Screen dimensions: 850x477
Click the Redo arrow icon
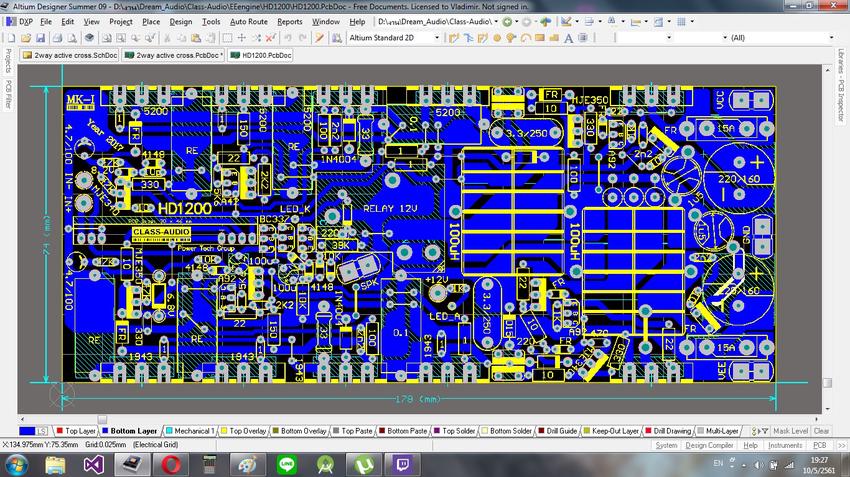pos(302,38)
